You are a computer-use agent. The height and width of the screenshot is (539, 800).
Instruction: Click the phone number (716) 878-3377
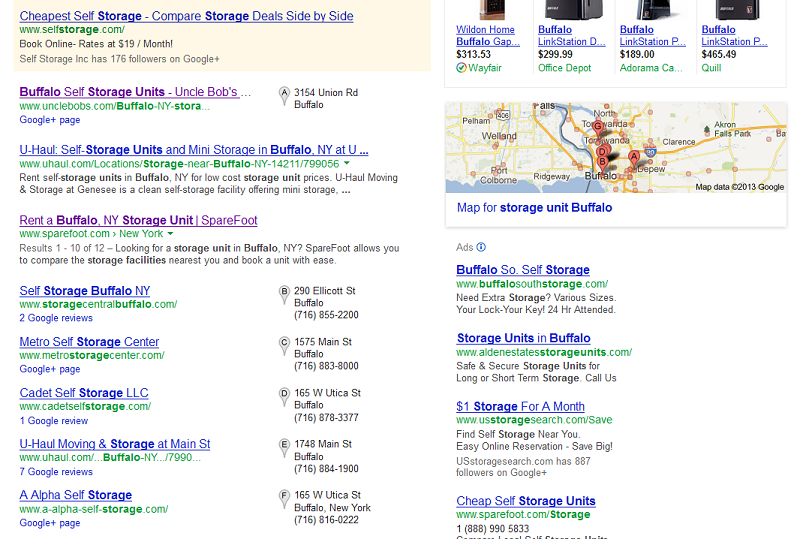pos(326,418)
